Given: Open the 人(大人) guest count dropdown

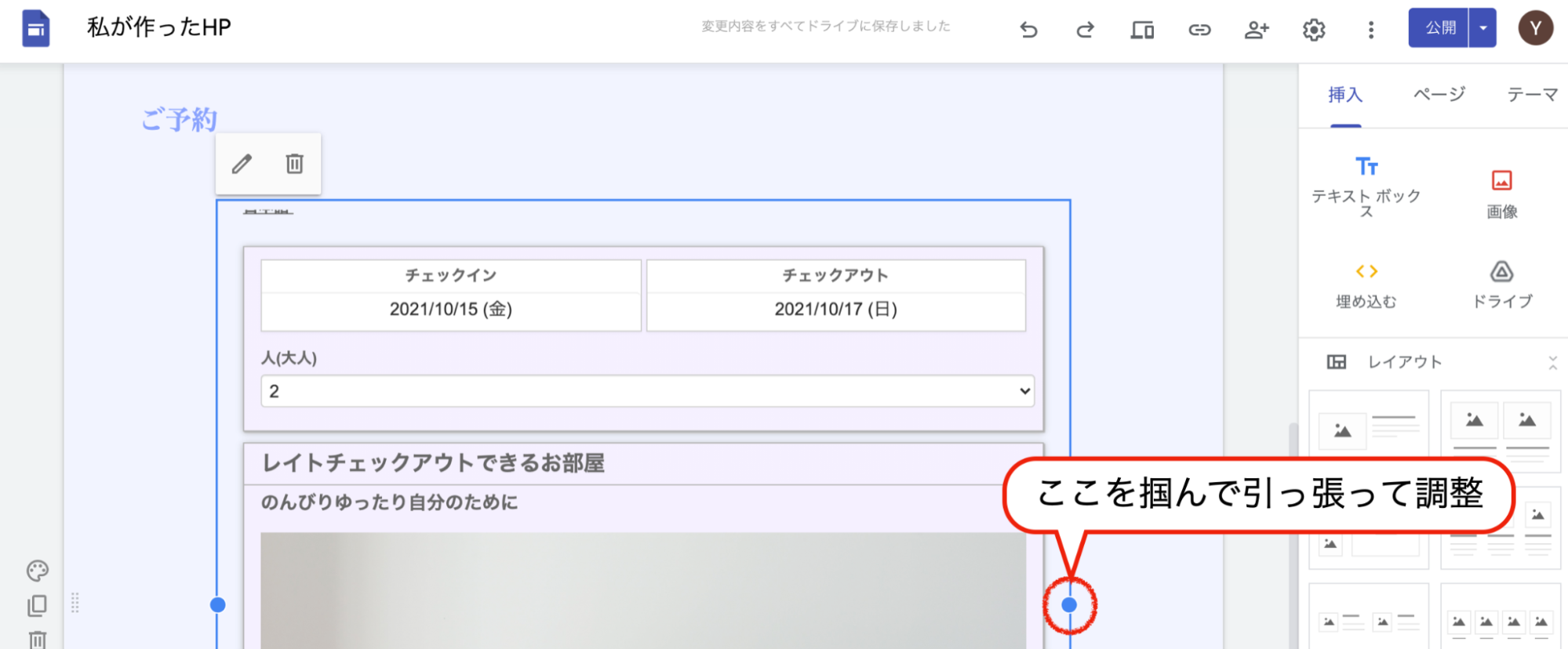Looking at the screenshot, I should pos(647,391).
